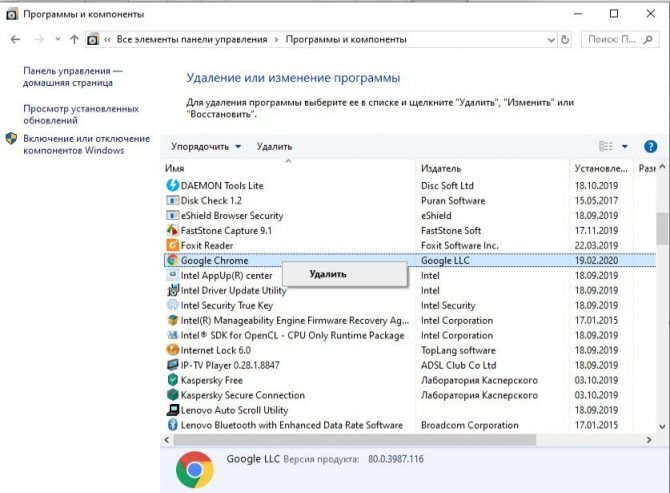The height and width of the screenshot is (493, 670).
Task: Go up one level with up arrow
Action: (74, 39)
